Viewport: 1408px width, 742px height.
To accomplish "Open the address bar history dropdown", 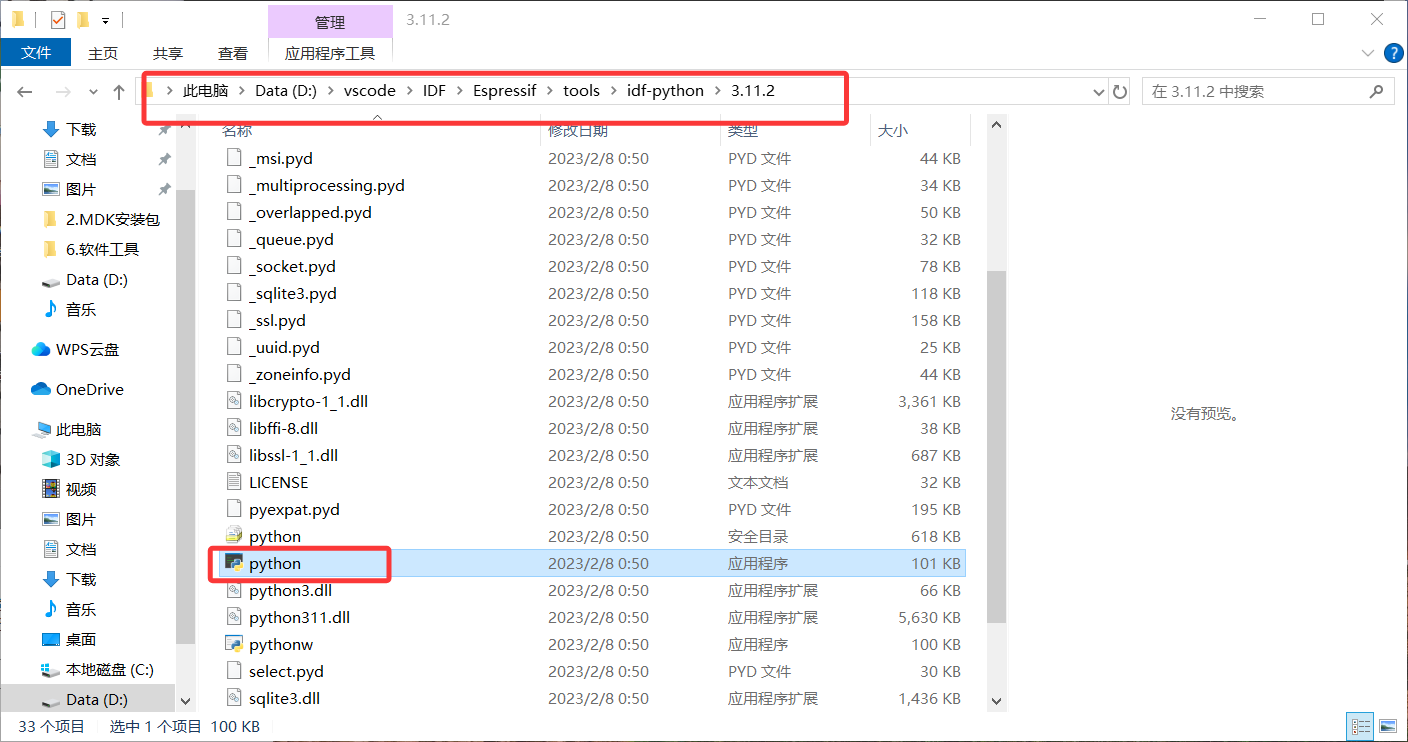I will click(1099, 91).
